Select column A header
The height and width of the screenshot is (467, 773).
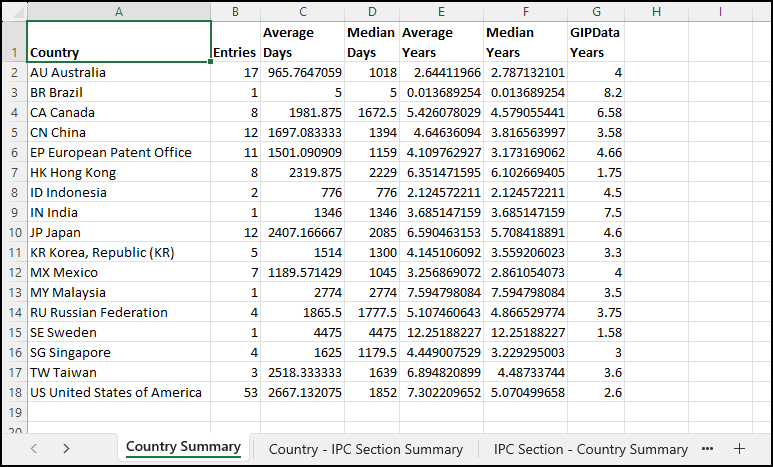(x=119, y=11)
